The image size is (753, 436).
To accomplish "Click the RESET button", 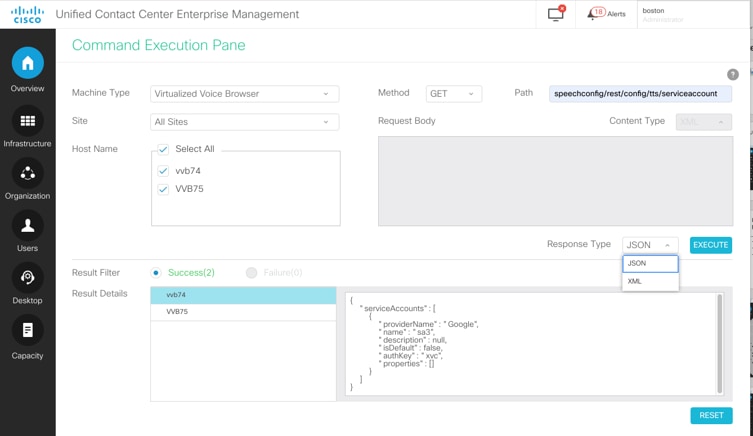I will point(711,415).
